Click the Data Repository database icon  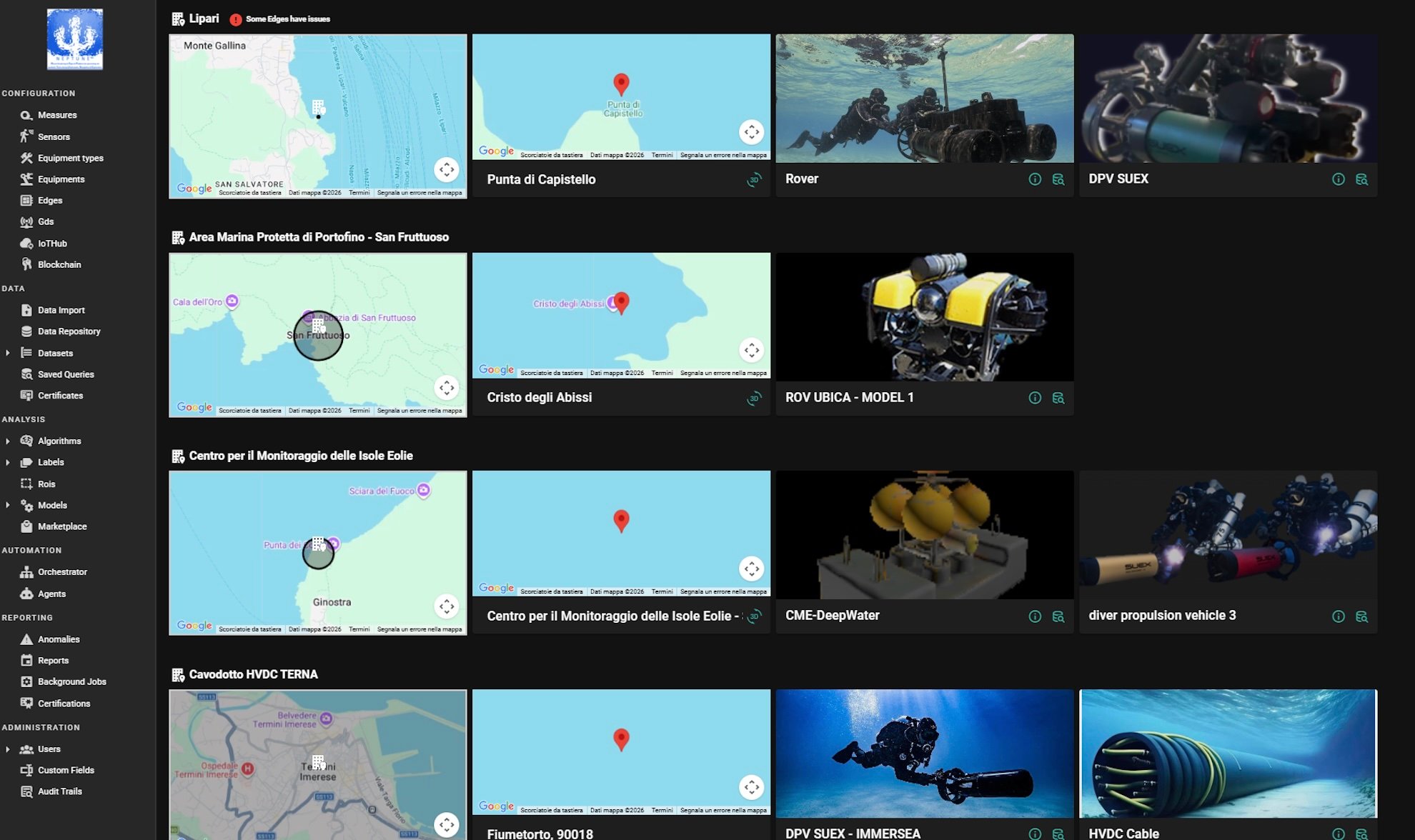[x=26, y=331]
